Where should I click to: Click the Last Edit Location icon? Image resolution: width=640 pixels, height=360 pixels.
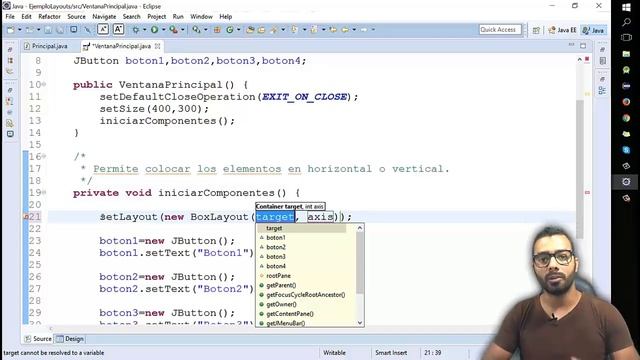[333, 30]
